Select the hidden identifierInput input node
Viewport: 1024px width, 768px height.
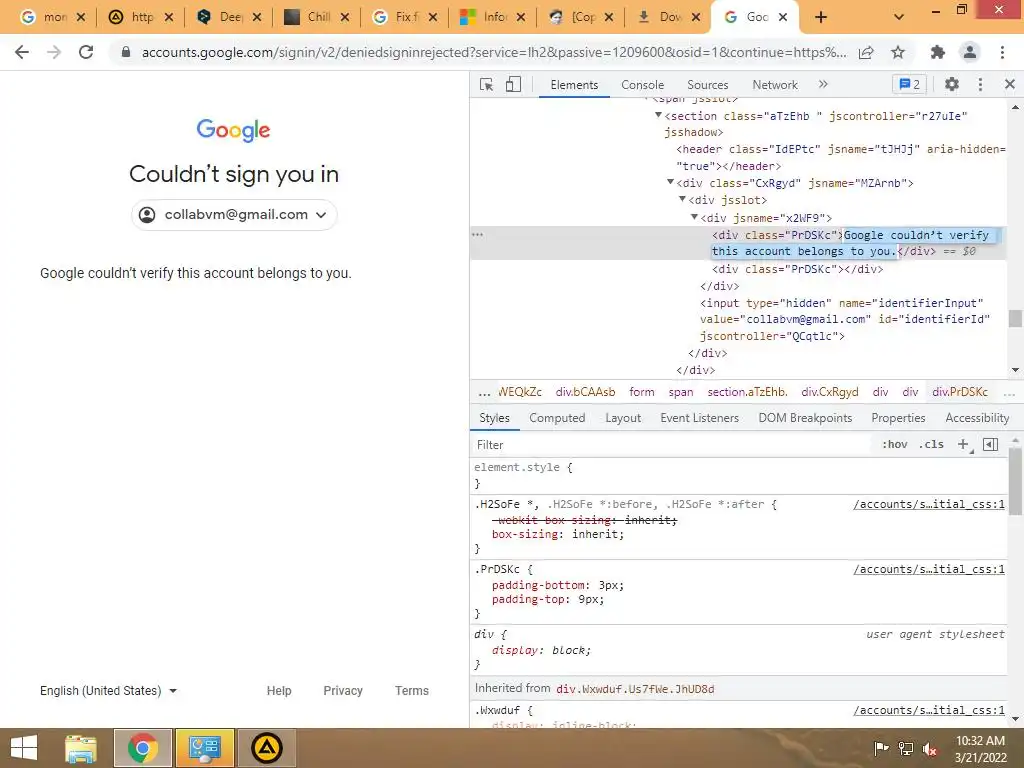(x=844, y=319)
